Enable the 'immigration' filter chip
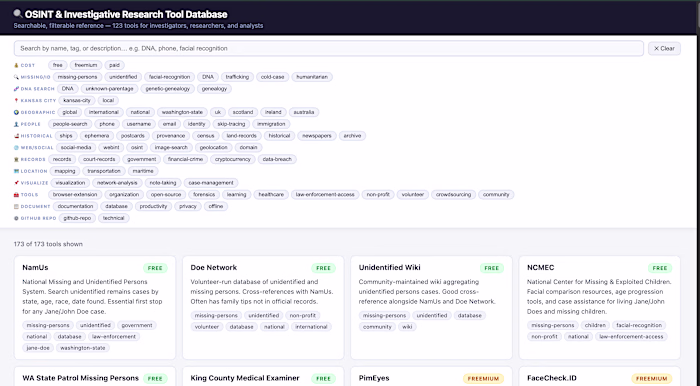 coord(271,124)
